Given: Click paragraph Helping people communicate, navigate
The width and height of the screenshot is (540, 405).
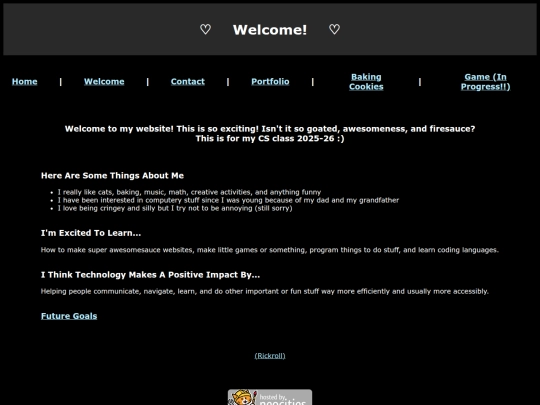Looking at the screenshot, I should 264,292.
